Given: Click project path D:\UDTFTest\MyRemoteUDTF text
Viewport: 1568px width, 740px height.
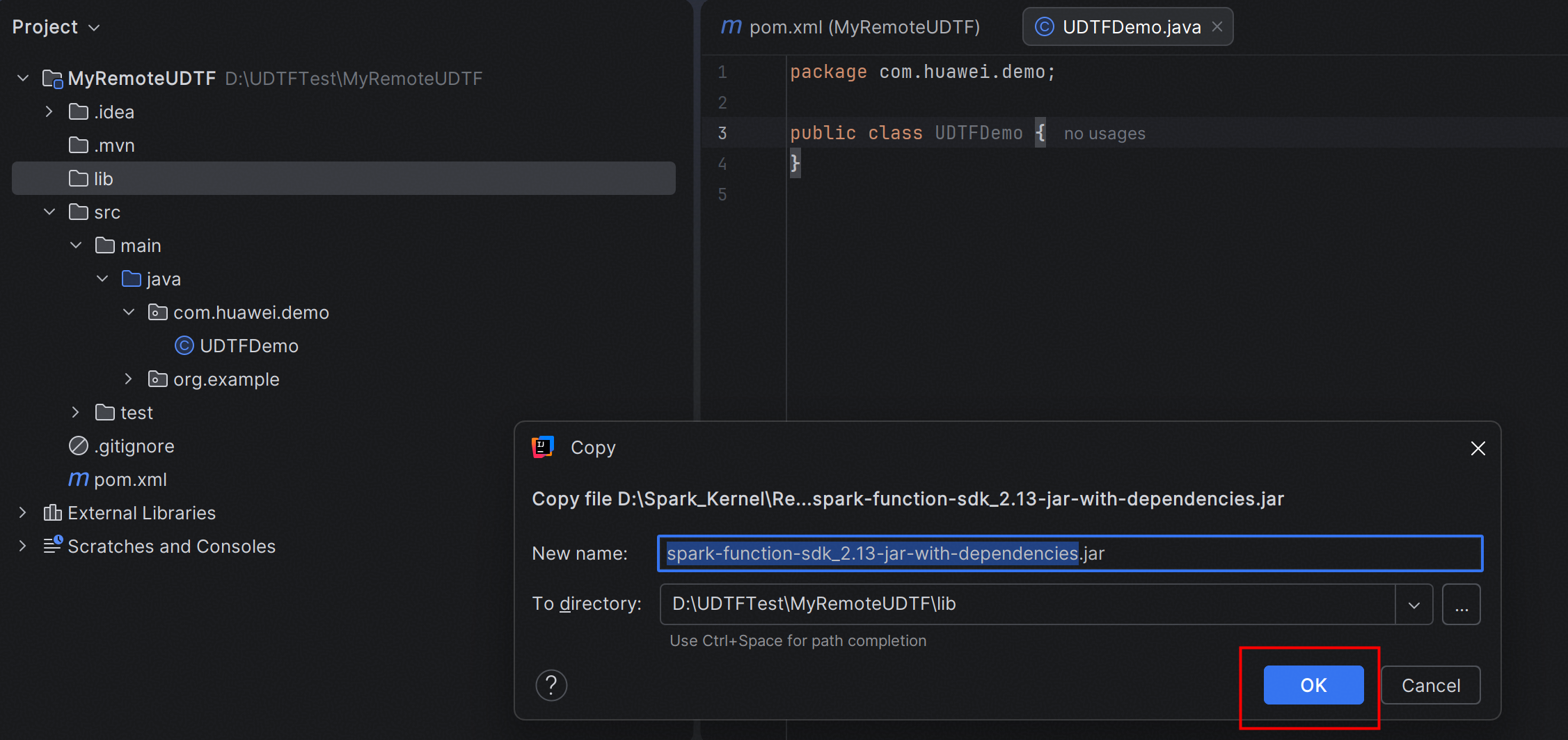Looking at the screenshot, I should click(x=354, y=79).
